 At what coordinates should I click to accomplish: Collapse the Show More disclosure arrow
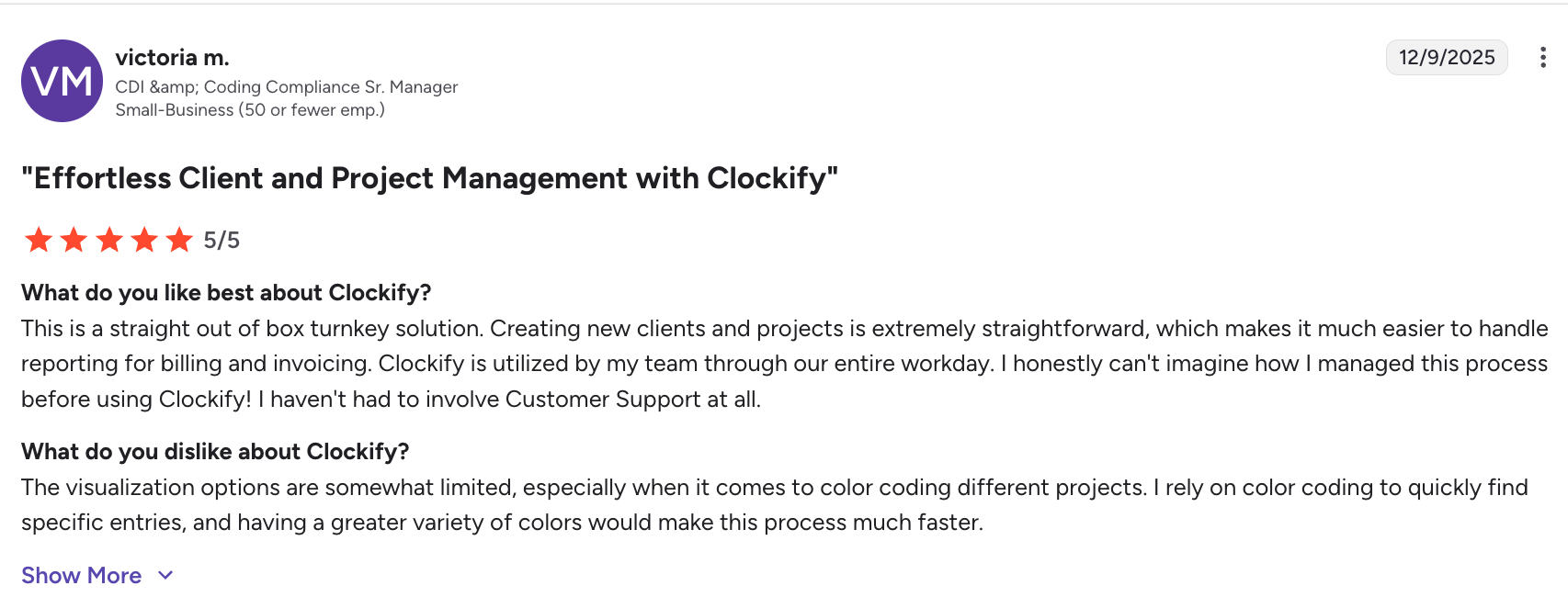pyautogui.click(x=165, y=574)
